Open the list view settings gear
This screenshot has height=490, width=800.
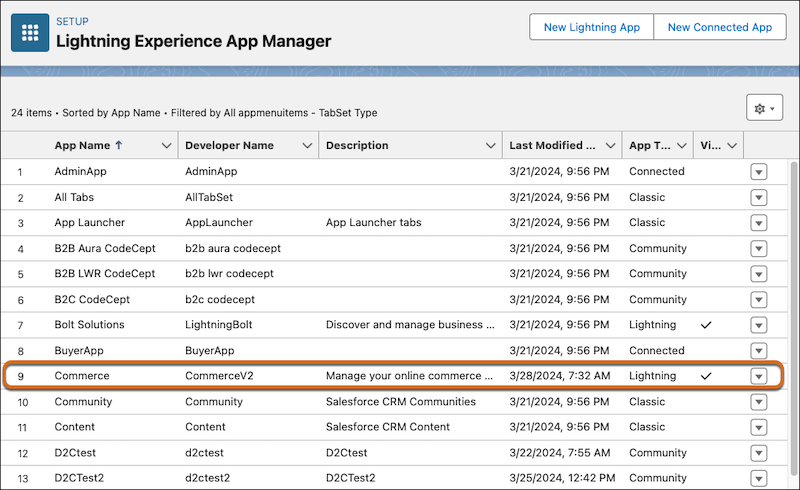click(764, 108)
